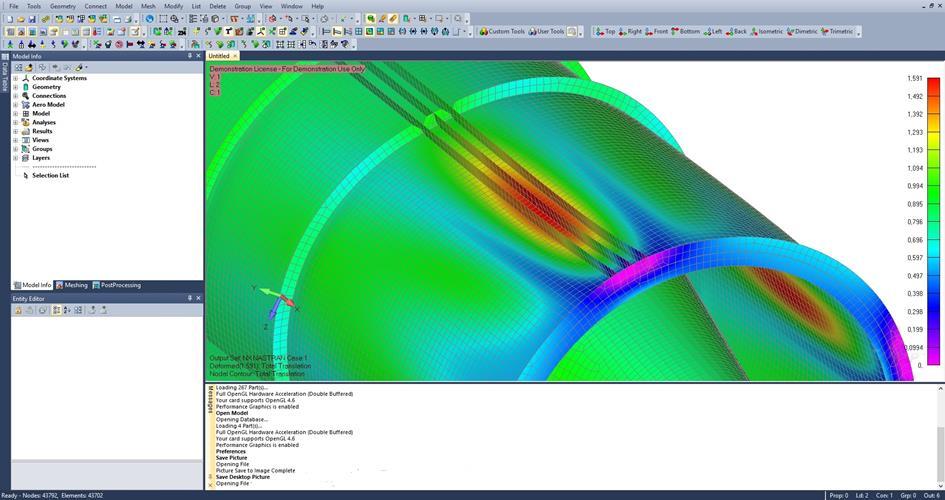Click the New model toolbar icon
This screenshot has height=500, width=945.
9,19
